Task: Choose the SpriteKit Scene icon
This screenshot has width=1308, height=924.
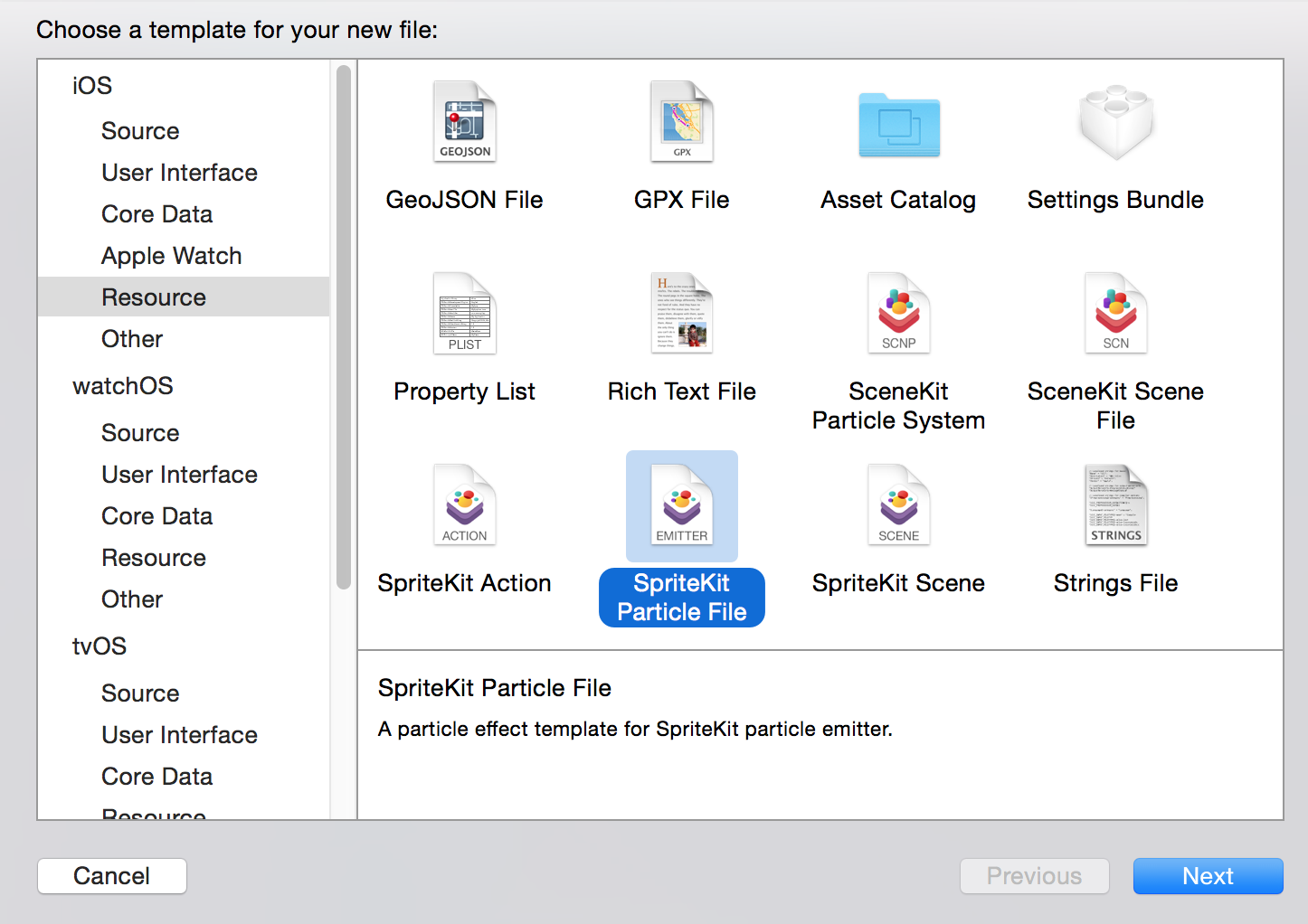Action: tap(899, 505)
